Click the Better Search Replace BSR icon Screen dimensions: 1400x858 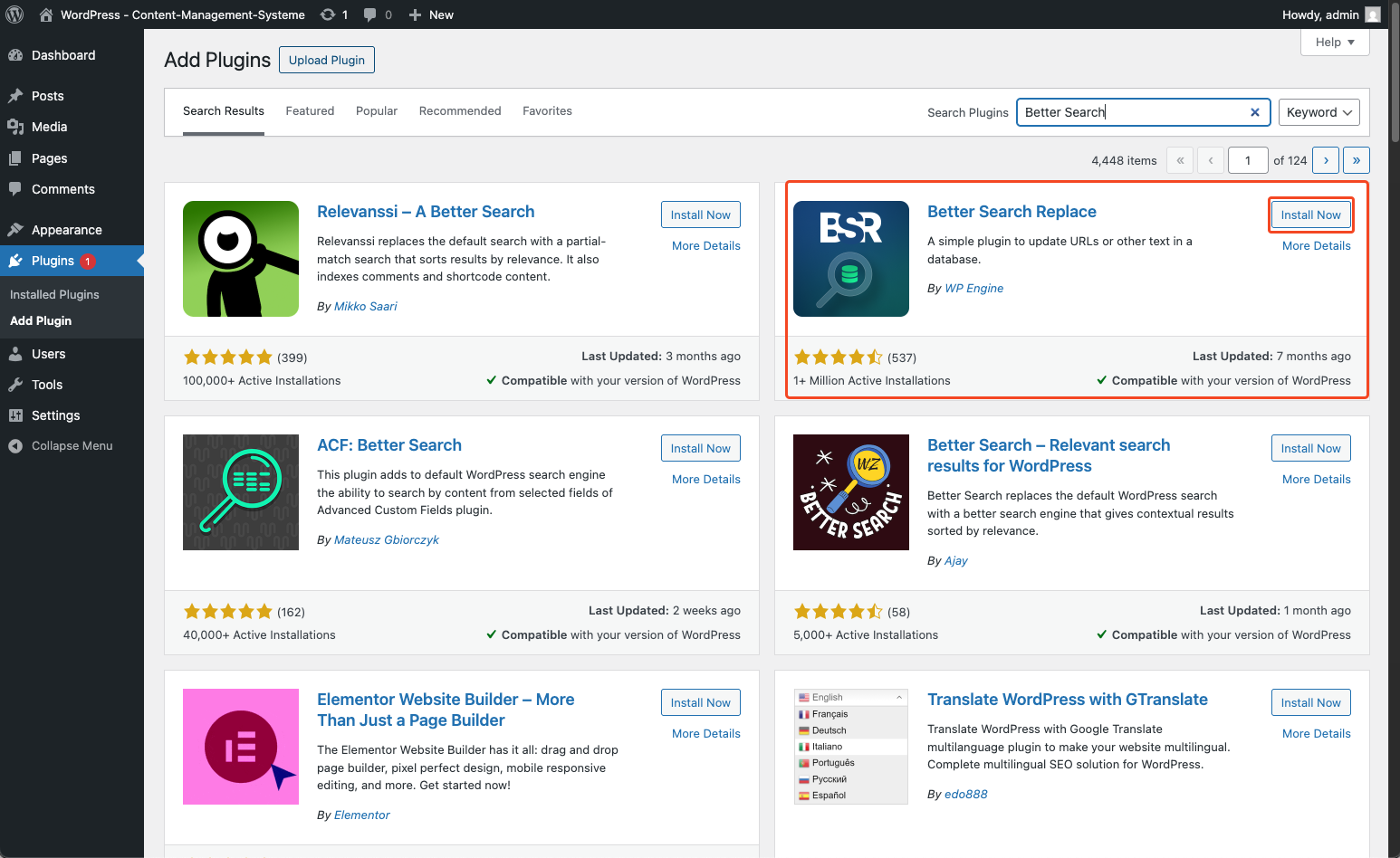click(850, 259)
